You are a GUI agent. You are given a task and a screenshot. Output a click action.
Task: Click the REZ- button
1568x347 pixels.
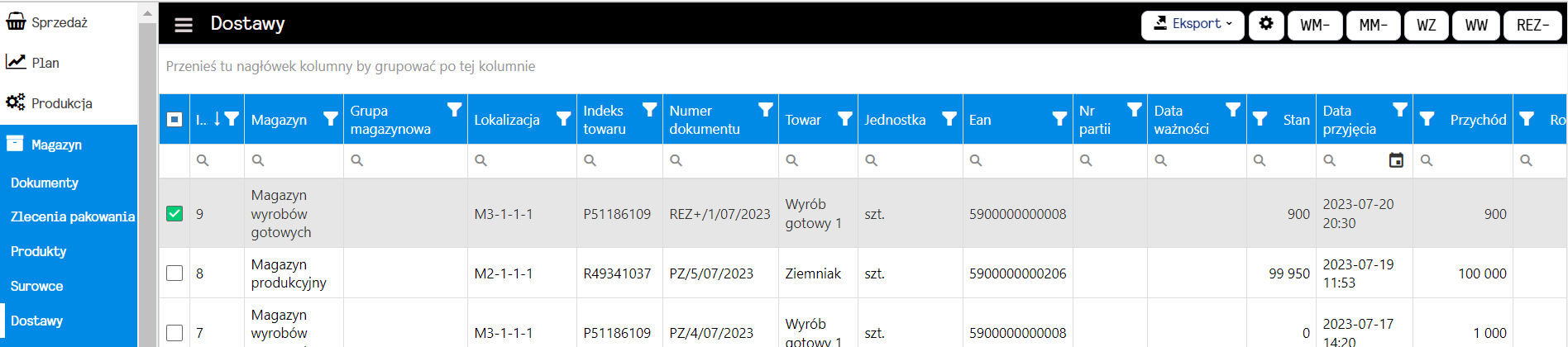[x=1532, y=25]
